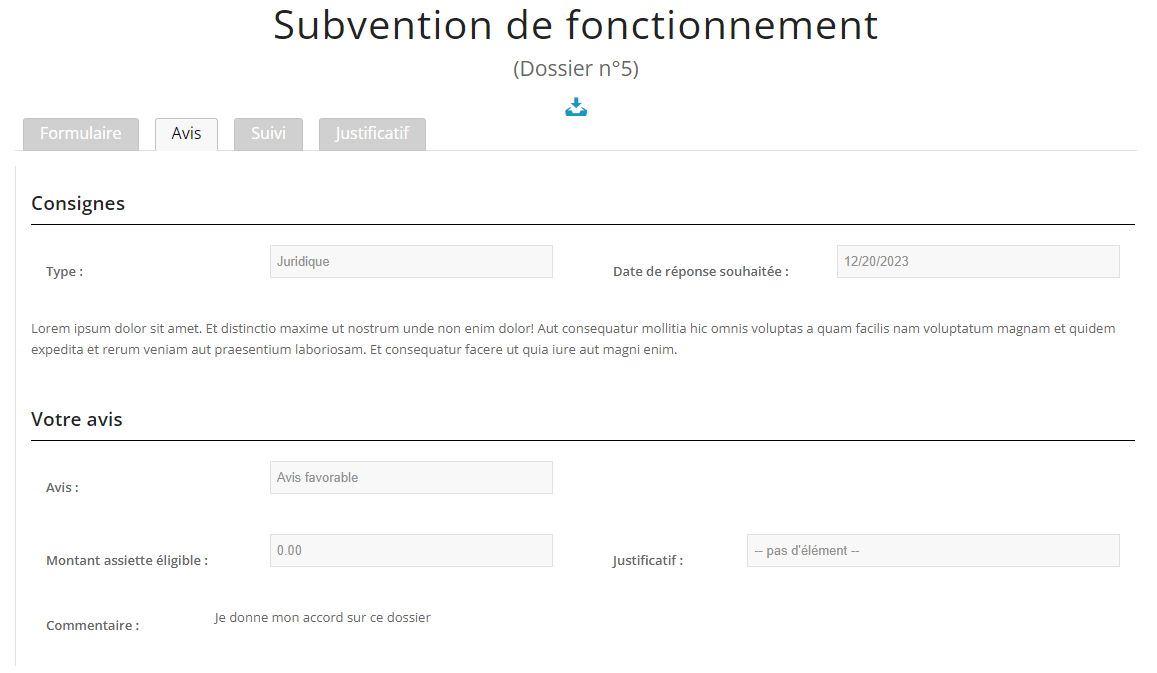Click the download dossier icon
This screenshot has width=1157, height=673.
(576, 107)
